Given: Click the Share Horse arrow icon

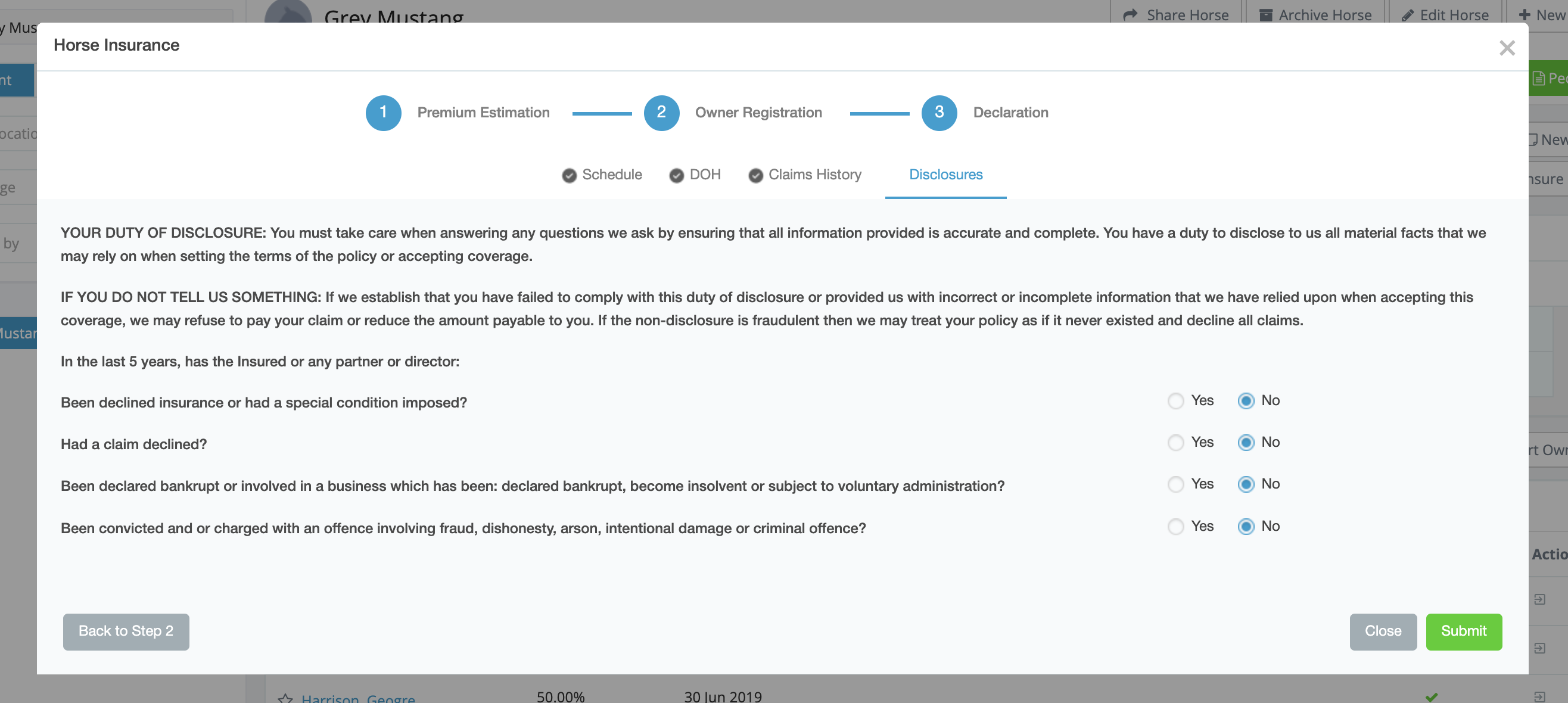Looking at the screenshot, I should click(1130, 15).
